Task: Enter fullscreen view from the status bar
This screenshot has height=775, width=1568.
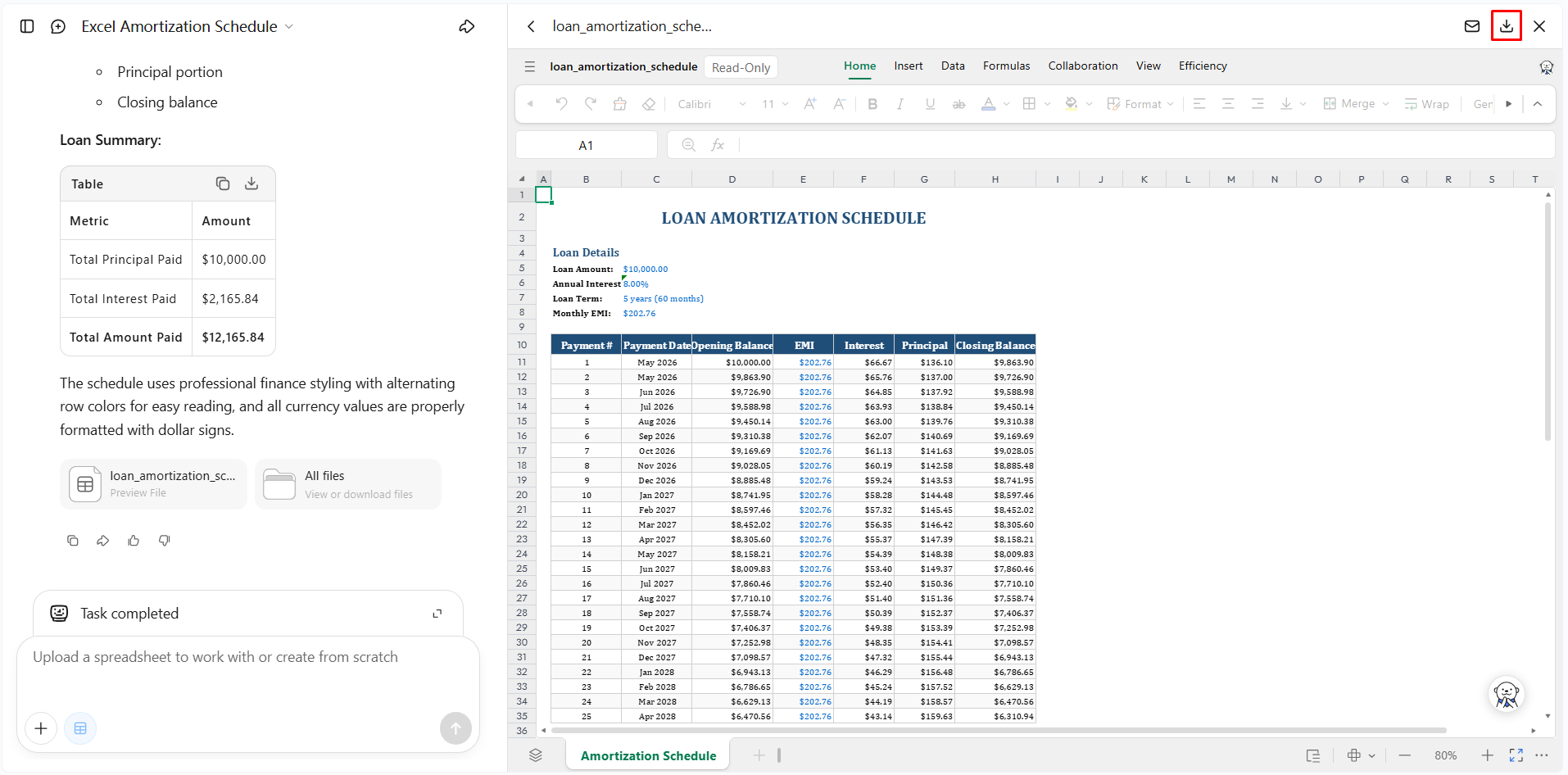Action: 1516,755
